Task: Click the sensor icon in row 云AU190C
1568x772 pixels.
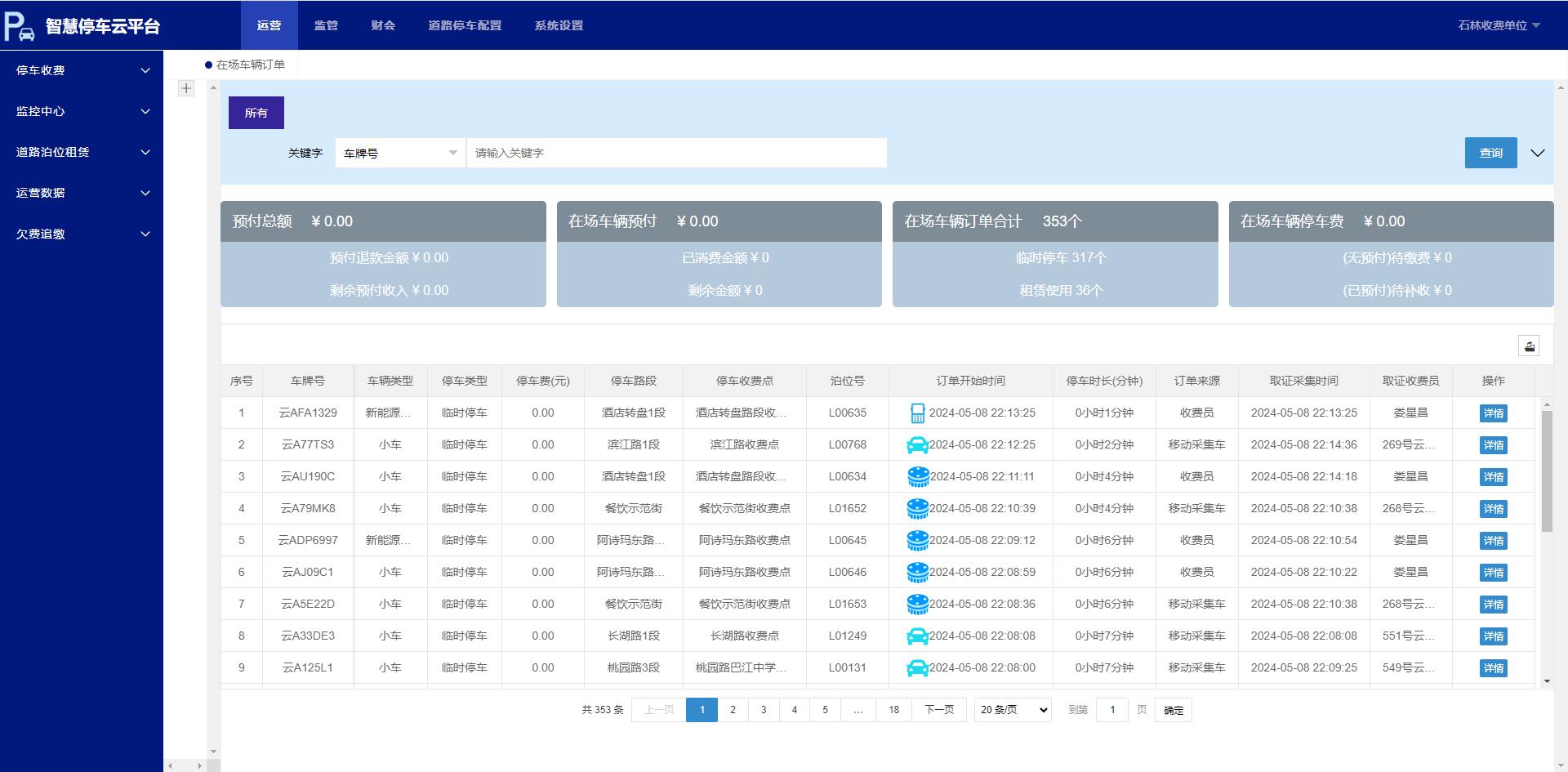Action: pyautogui.click(x=918, y=477)
